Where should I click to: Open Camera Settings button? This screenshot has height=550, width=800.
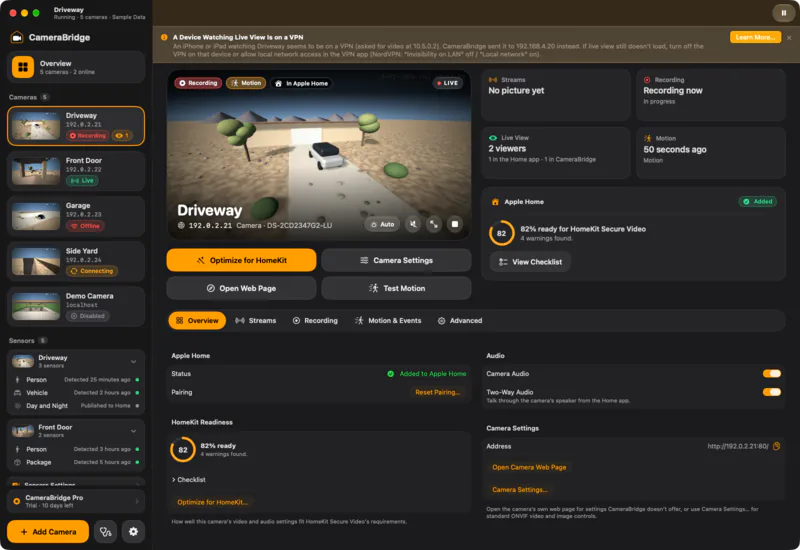coord(396,260)
